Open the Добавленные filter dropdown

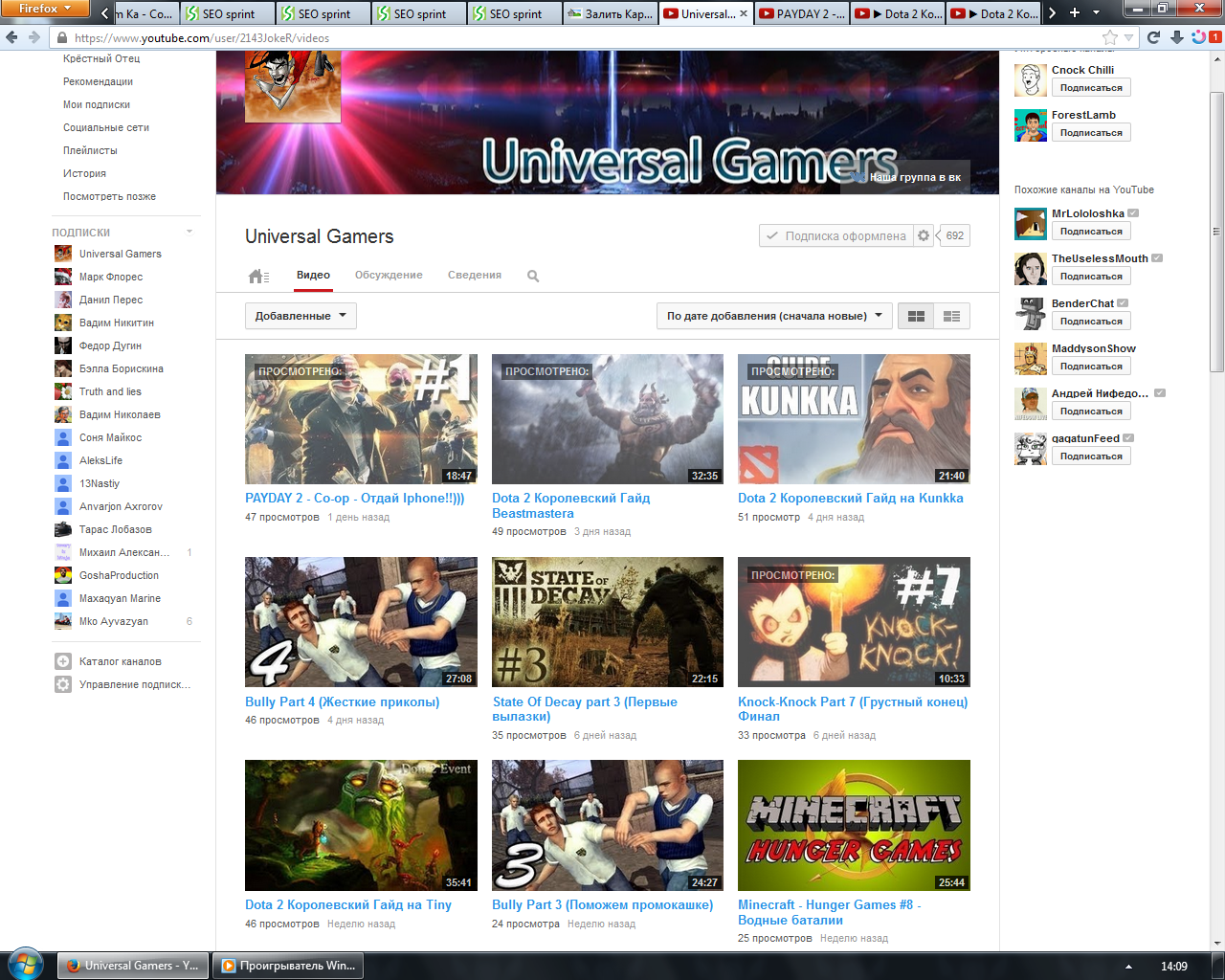(x=301, y=316)
